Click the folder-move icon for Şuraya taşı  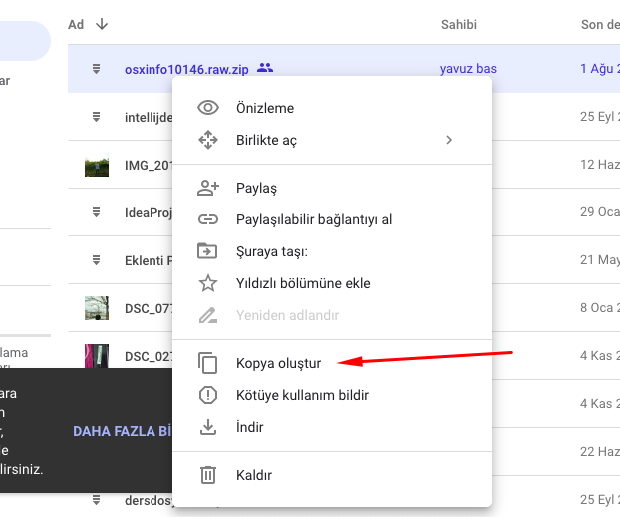[x=208, y=251]
